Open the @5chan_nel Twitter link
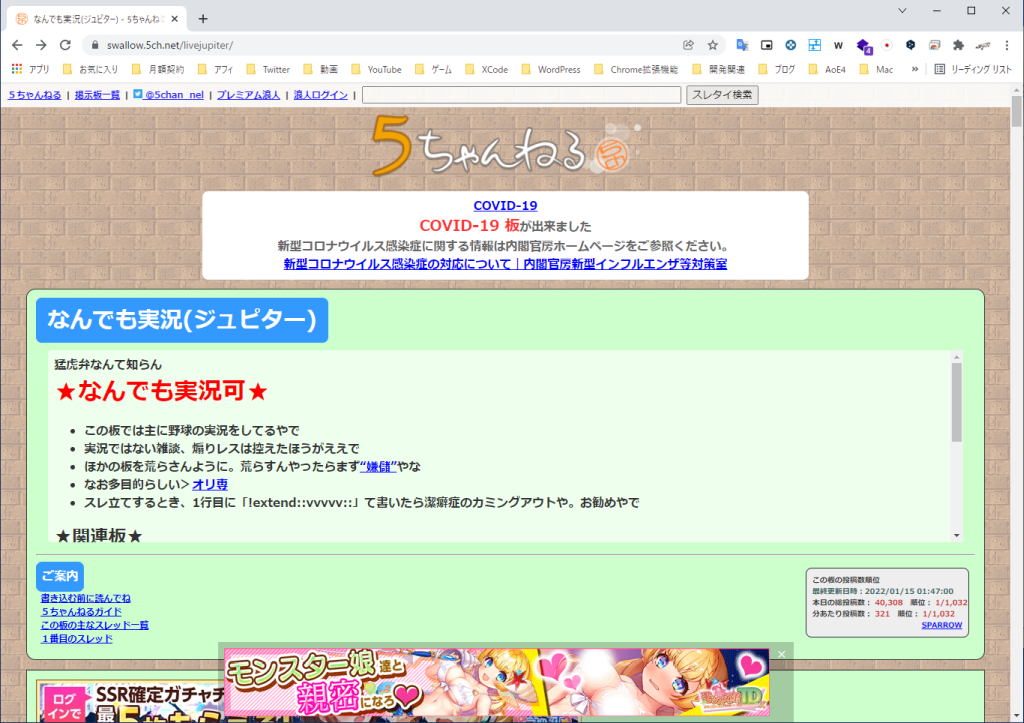Image resolution: width=1024 pixels, height=723 pixels. [168, 95]
